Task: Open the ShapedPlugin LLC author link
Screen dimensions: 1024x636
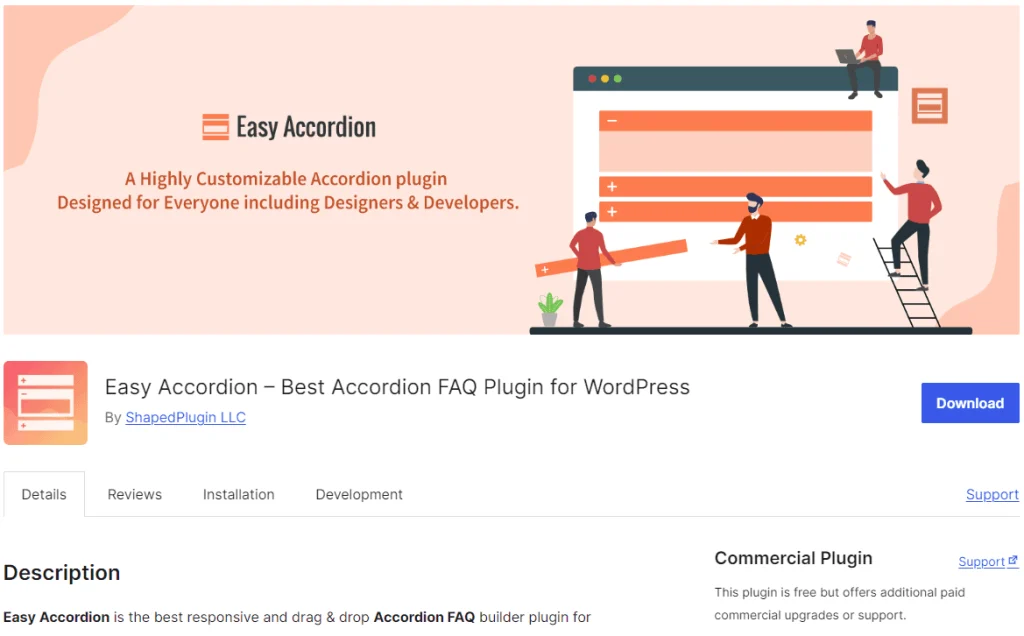Action: coord(185,418)
